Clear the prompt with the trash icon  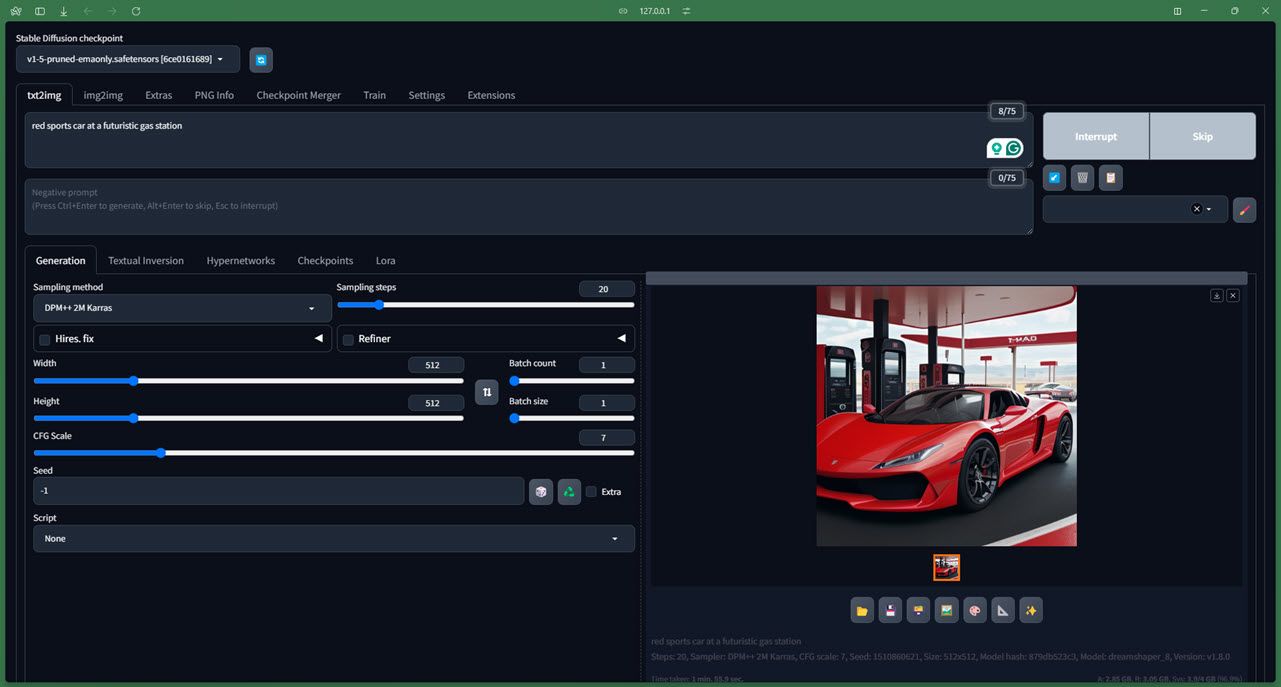(1082, 177)
